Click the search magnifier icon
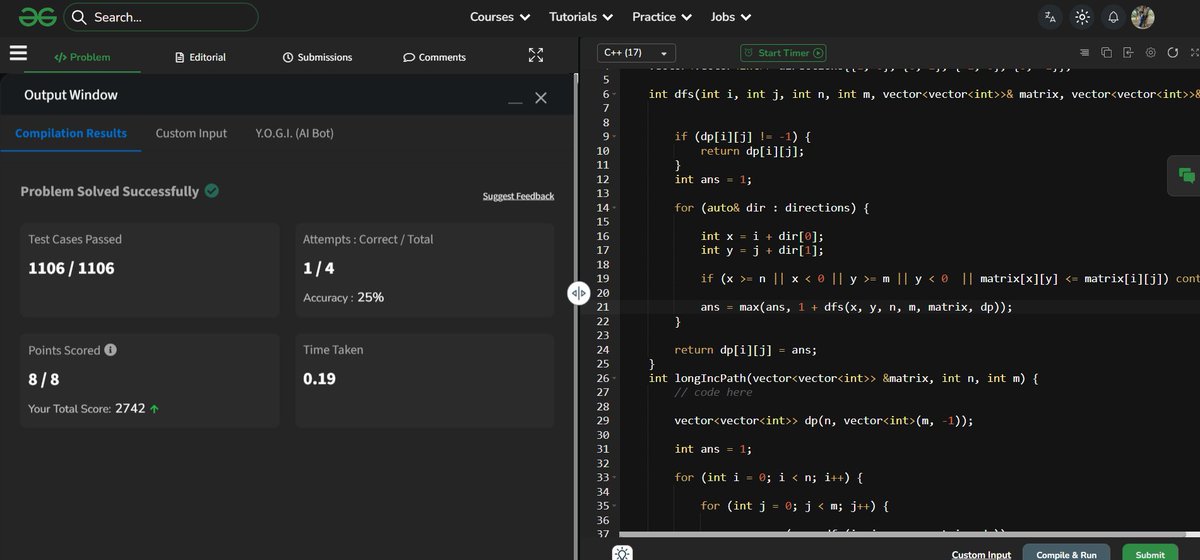Viewport: 1200px width, 560px height. [x=79, y=17]
